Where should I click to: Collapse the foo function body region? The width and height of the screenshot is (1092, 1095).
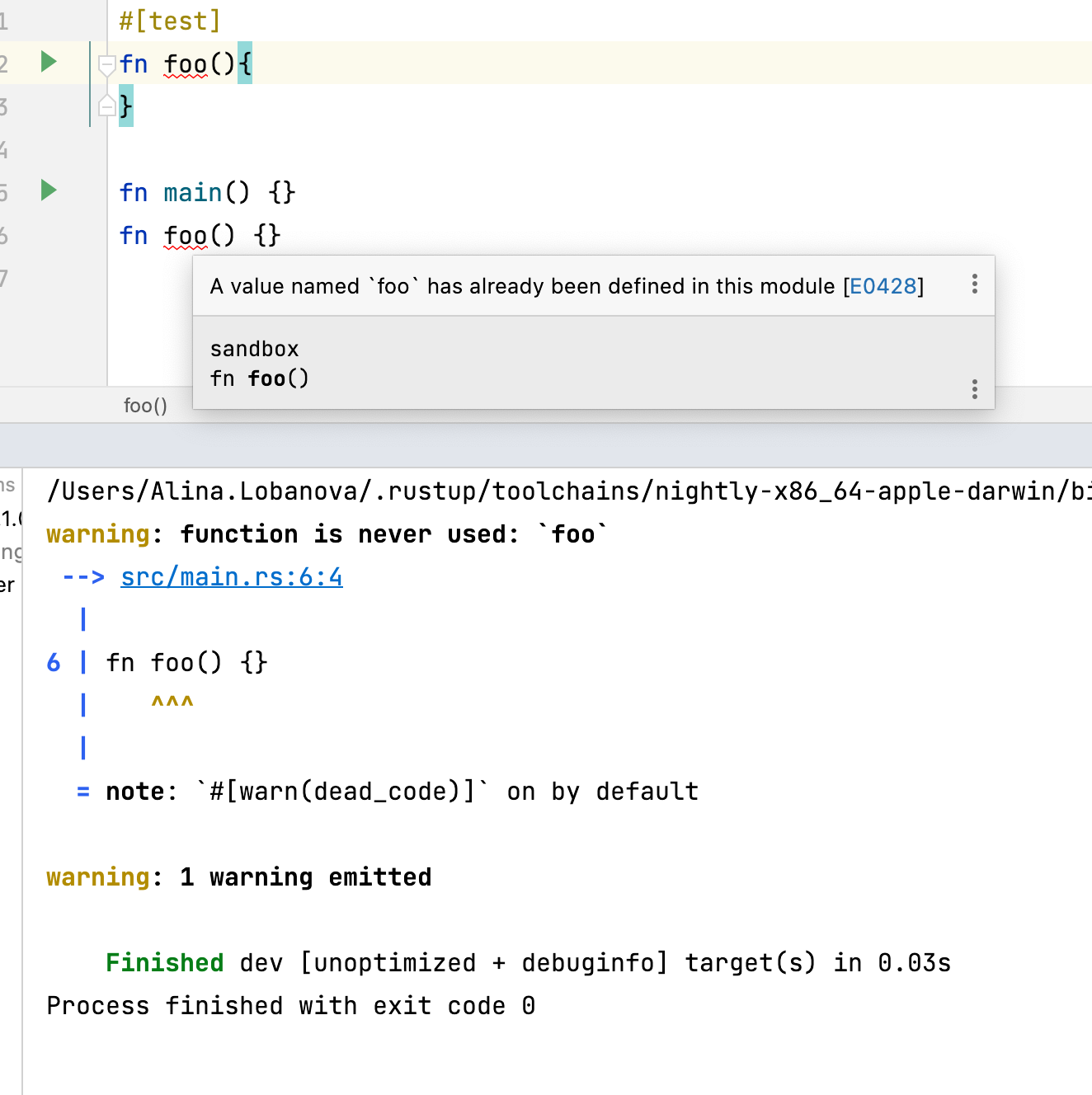(106, 64)
